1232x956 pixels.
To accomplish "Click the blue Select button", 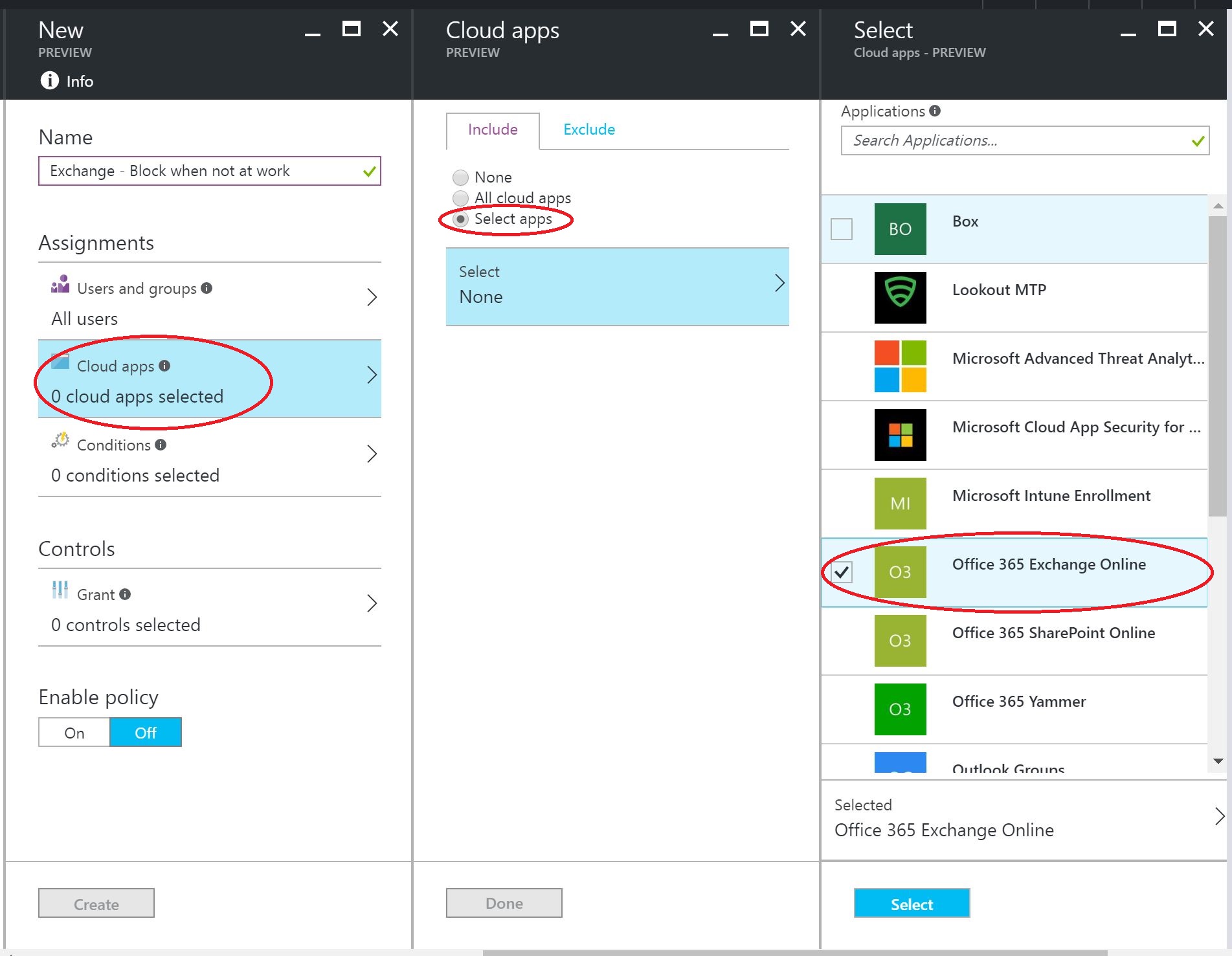I will (x=912, y=904).
